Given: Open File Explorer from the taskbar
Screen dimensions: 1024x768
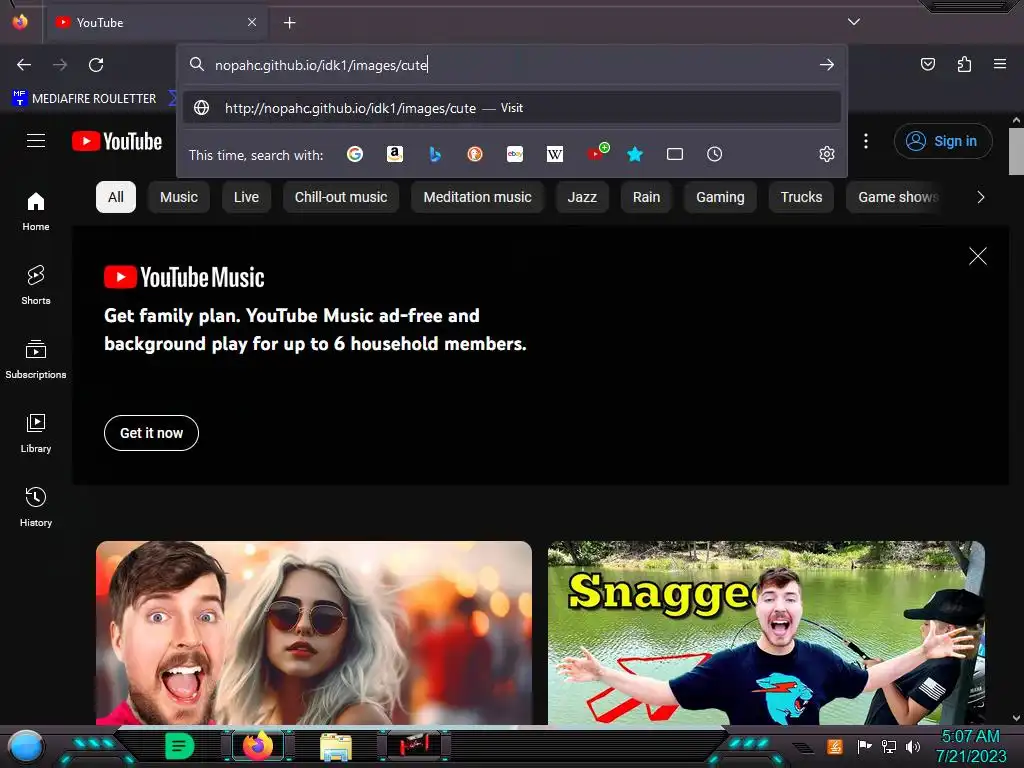Looking at the screenshot, I should pos(336,747).
